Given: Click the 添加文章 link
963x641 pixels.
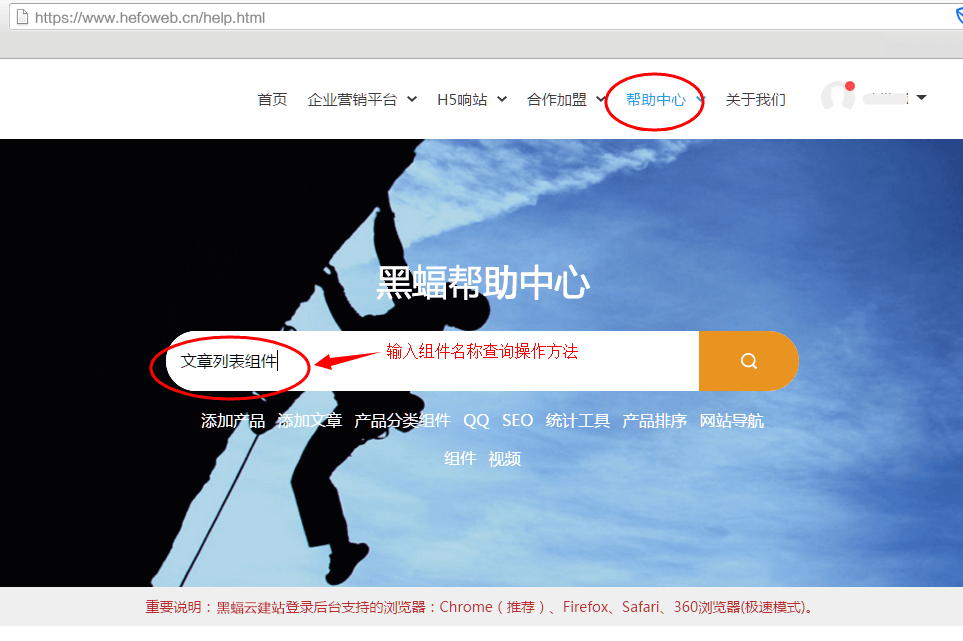Looking at the screenshot, I should tap(307, 420).
